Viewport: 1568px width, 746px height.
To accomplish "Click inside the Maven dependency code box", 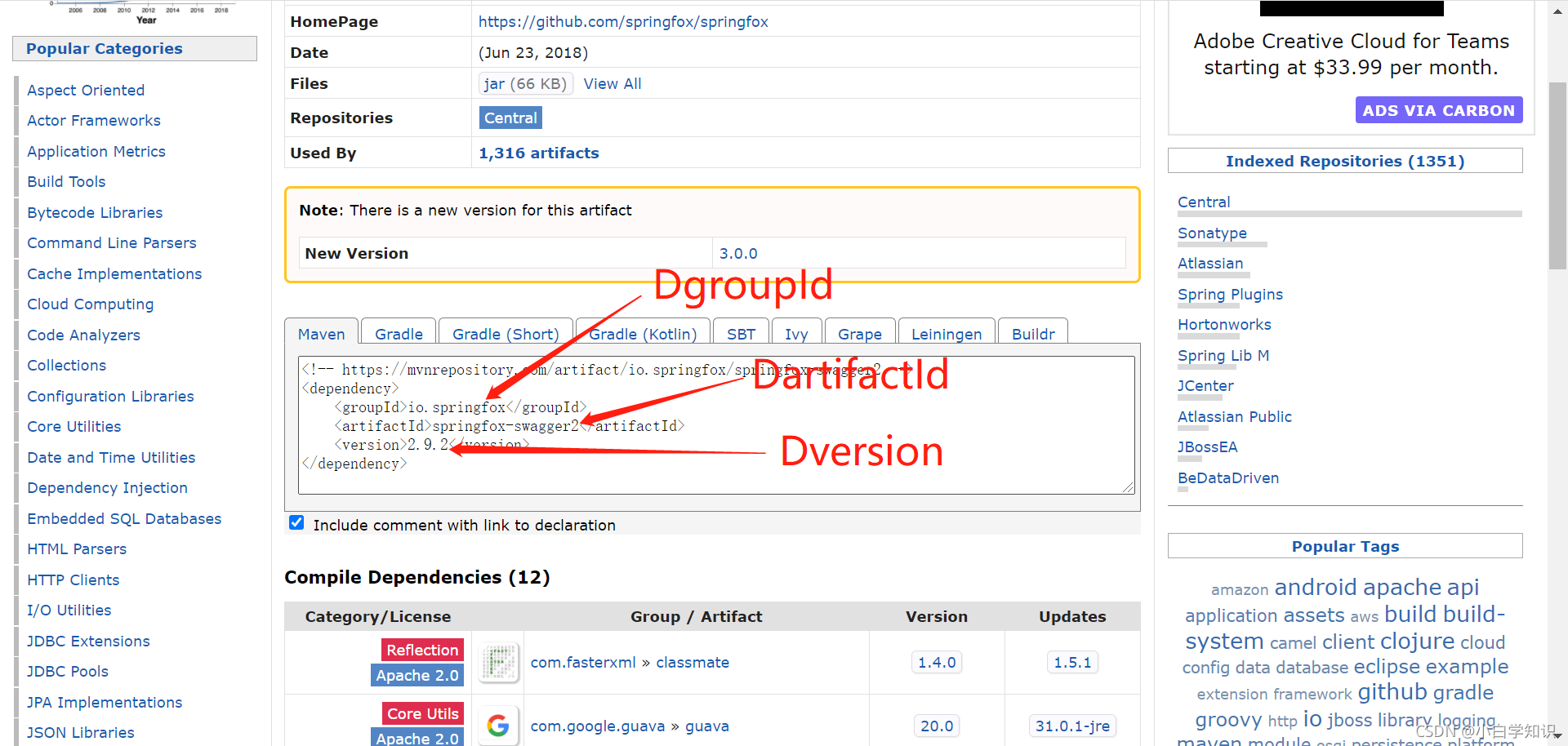I will tap(716, 425).
